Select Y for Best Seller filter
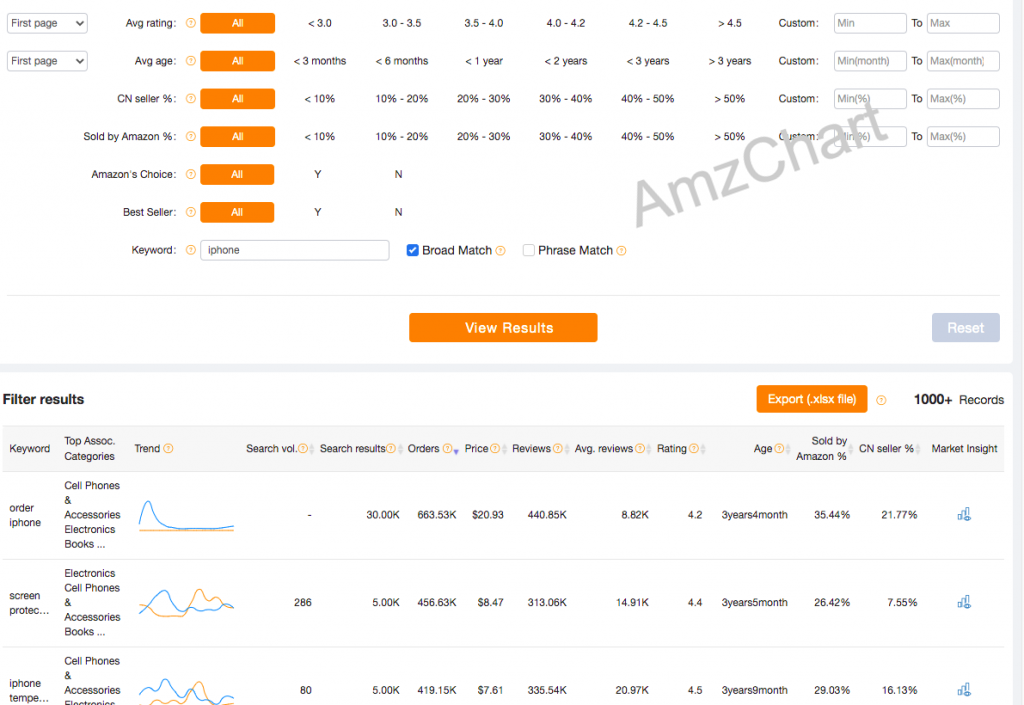Image resolution: width=1024 pixels, height=705 pixels. pos(317,212)
